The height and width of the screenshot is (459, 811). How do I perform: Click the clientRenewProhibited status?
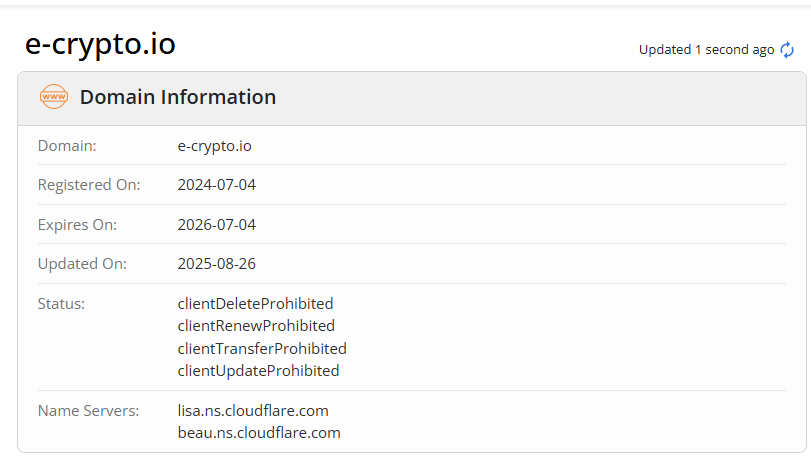coord(256,326)
